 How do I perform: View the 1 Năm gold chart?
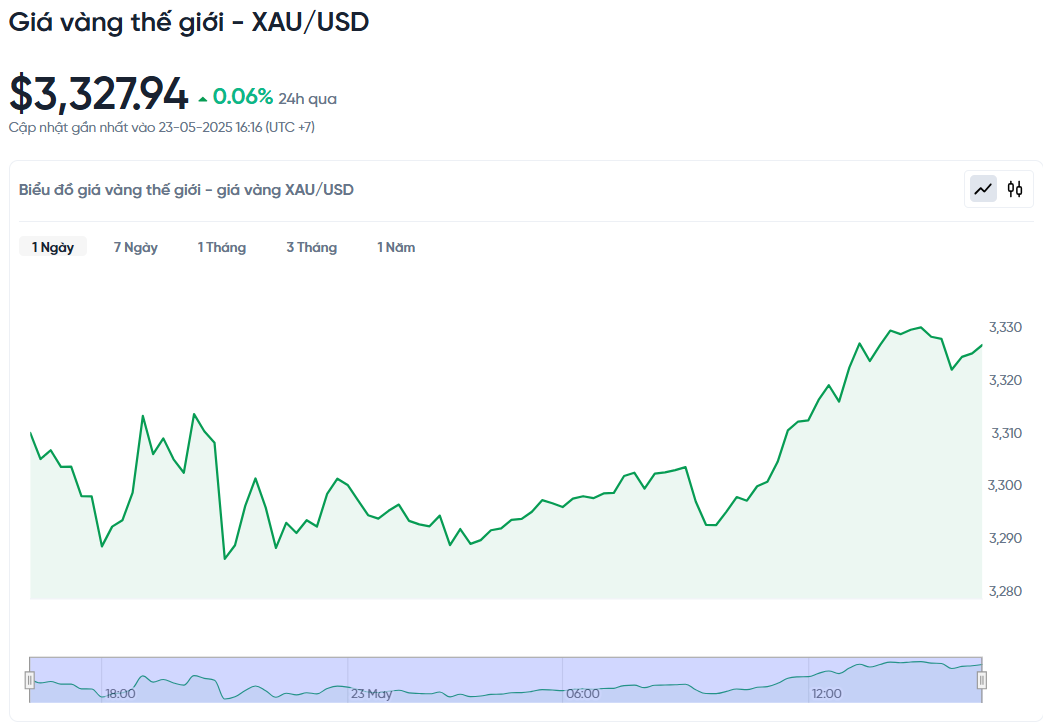(396, 247)
